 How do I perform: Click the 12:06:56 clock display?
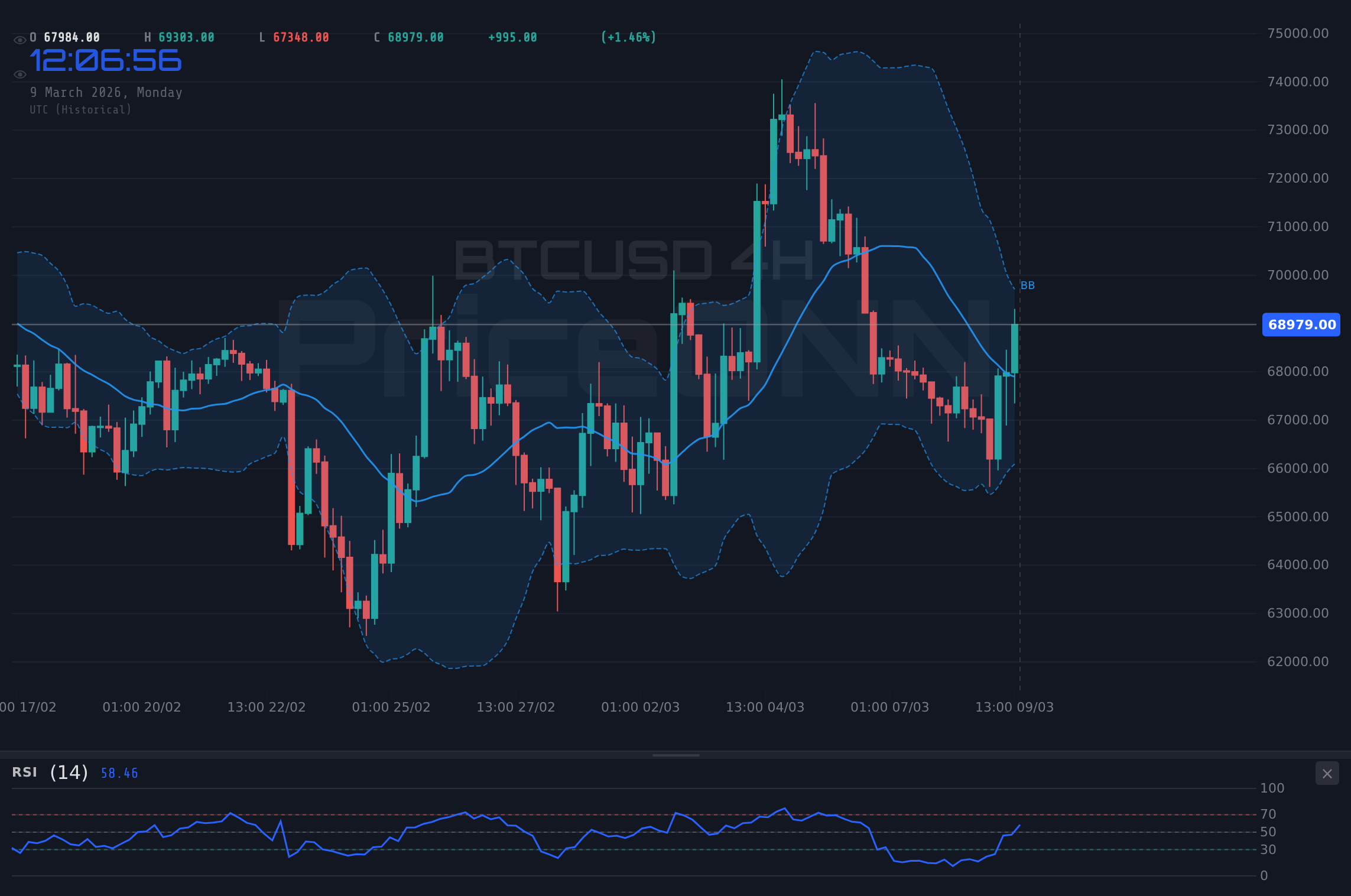106,61
